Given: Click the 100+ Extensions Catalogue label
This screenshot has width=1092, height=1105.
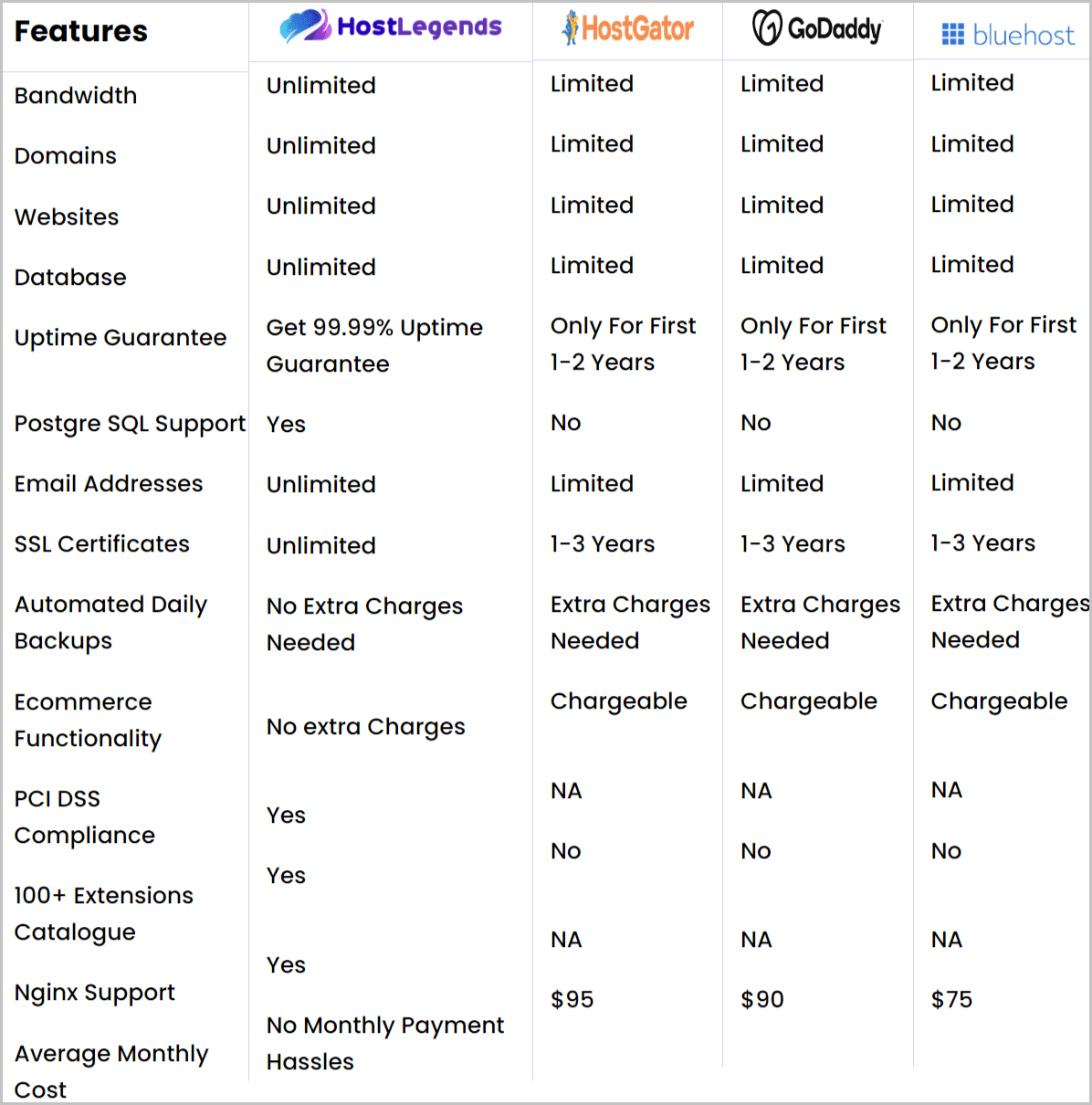Looking at the screenshot, I should pos(104,913).
